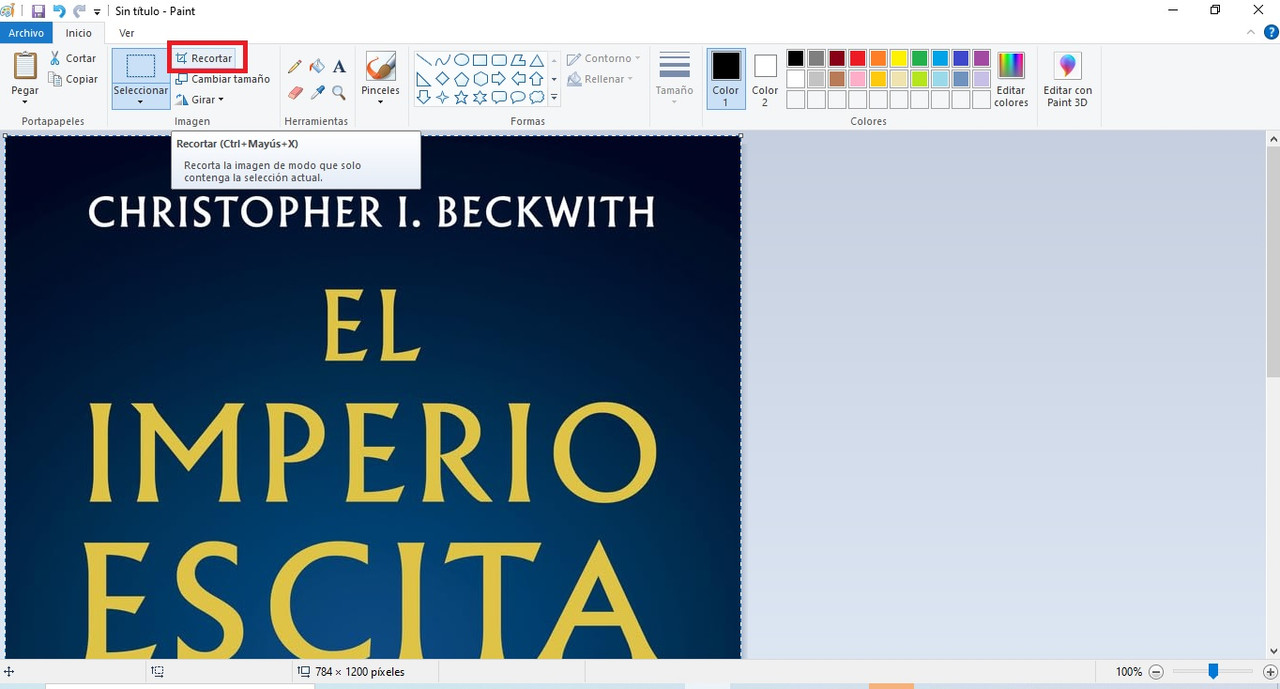The width and height of the screenshot is (1280, 689).
Task: Undo the last action in the quick access toolbar
Action: coord(58,11)
